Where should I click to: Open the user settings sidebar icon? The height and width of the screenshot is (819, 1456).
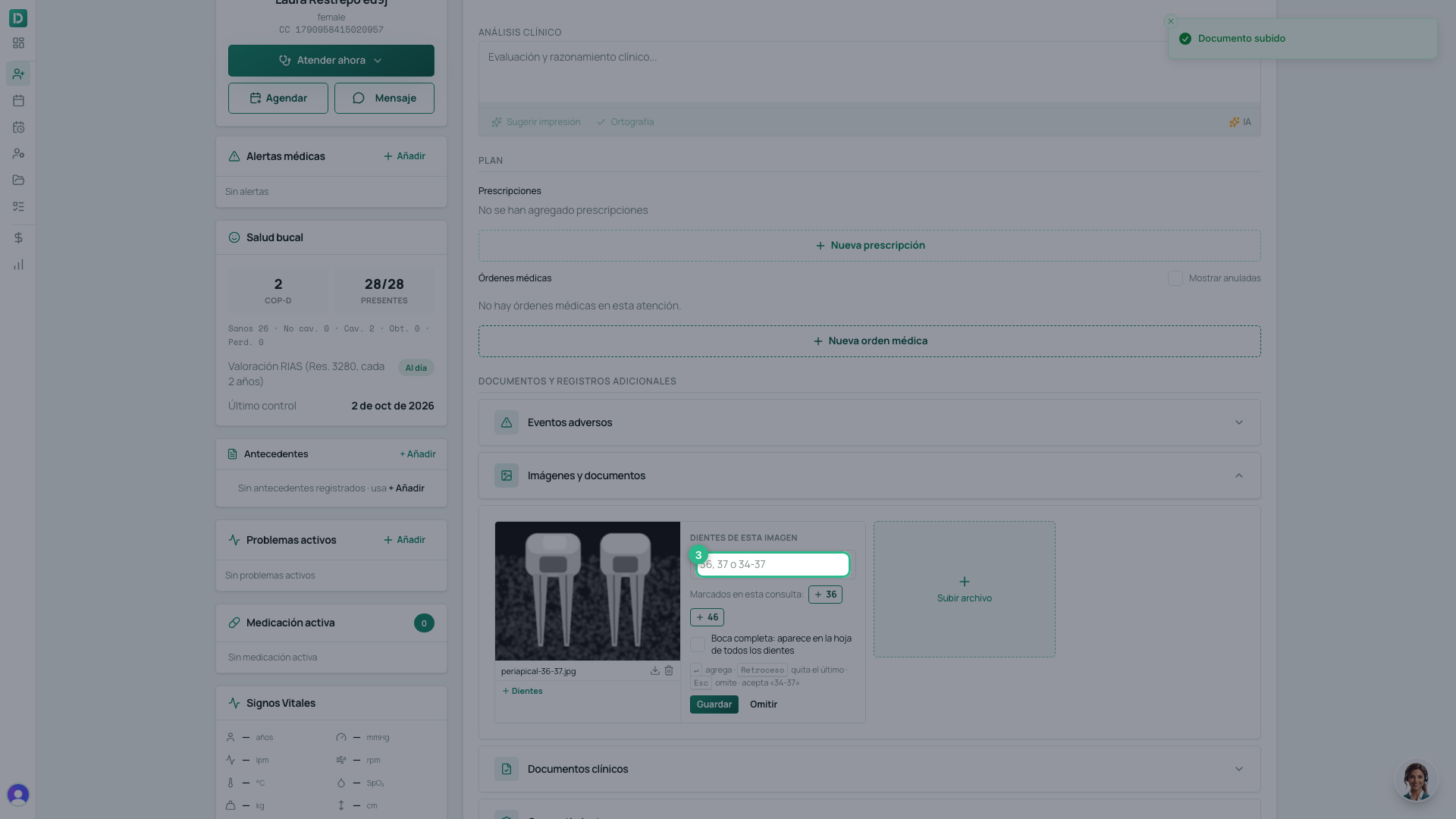pos(18,153)
